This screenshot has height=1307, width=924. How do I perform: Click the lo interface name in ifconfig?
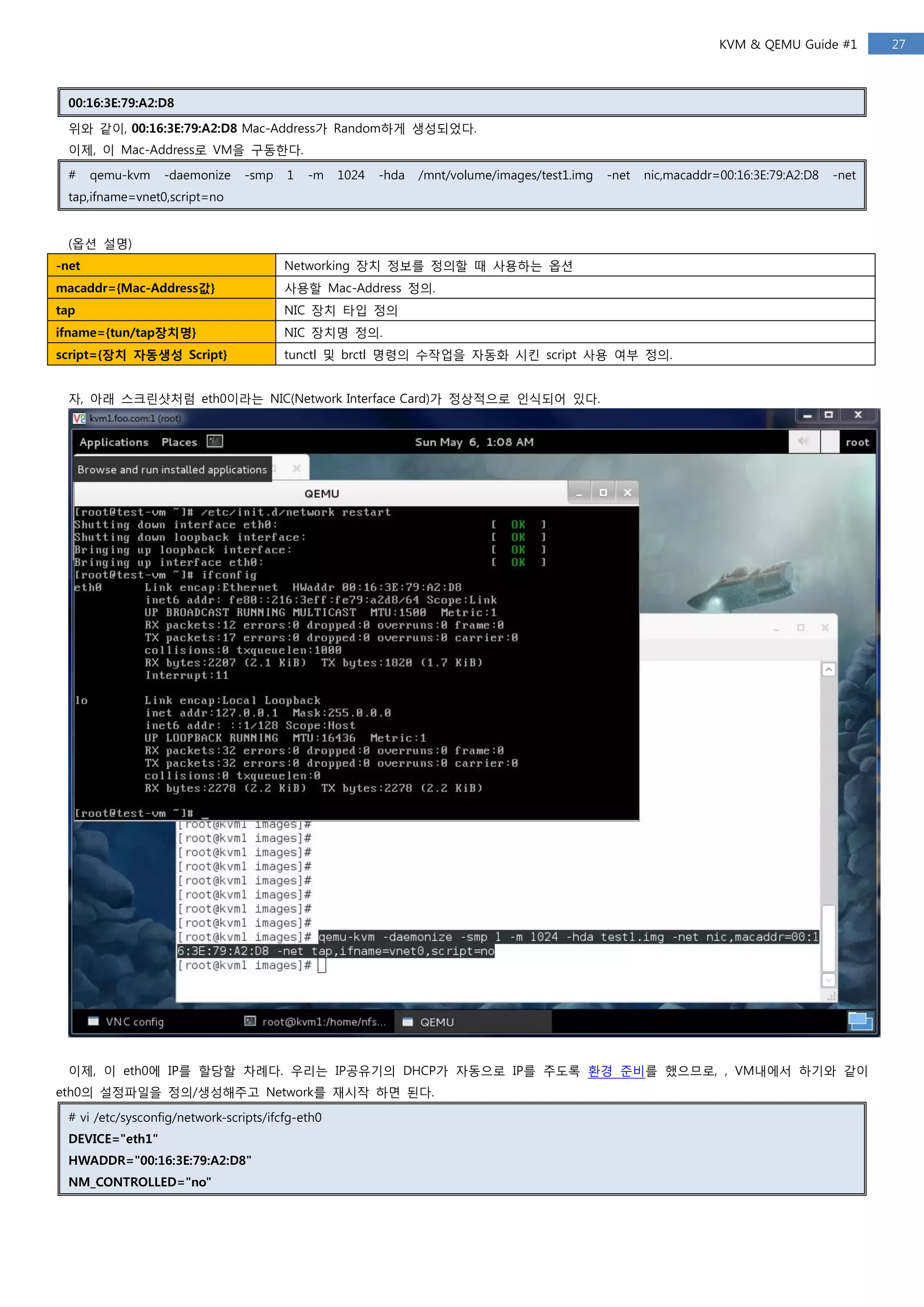81,701
